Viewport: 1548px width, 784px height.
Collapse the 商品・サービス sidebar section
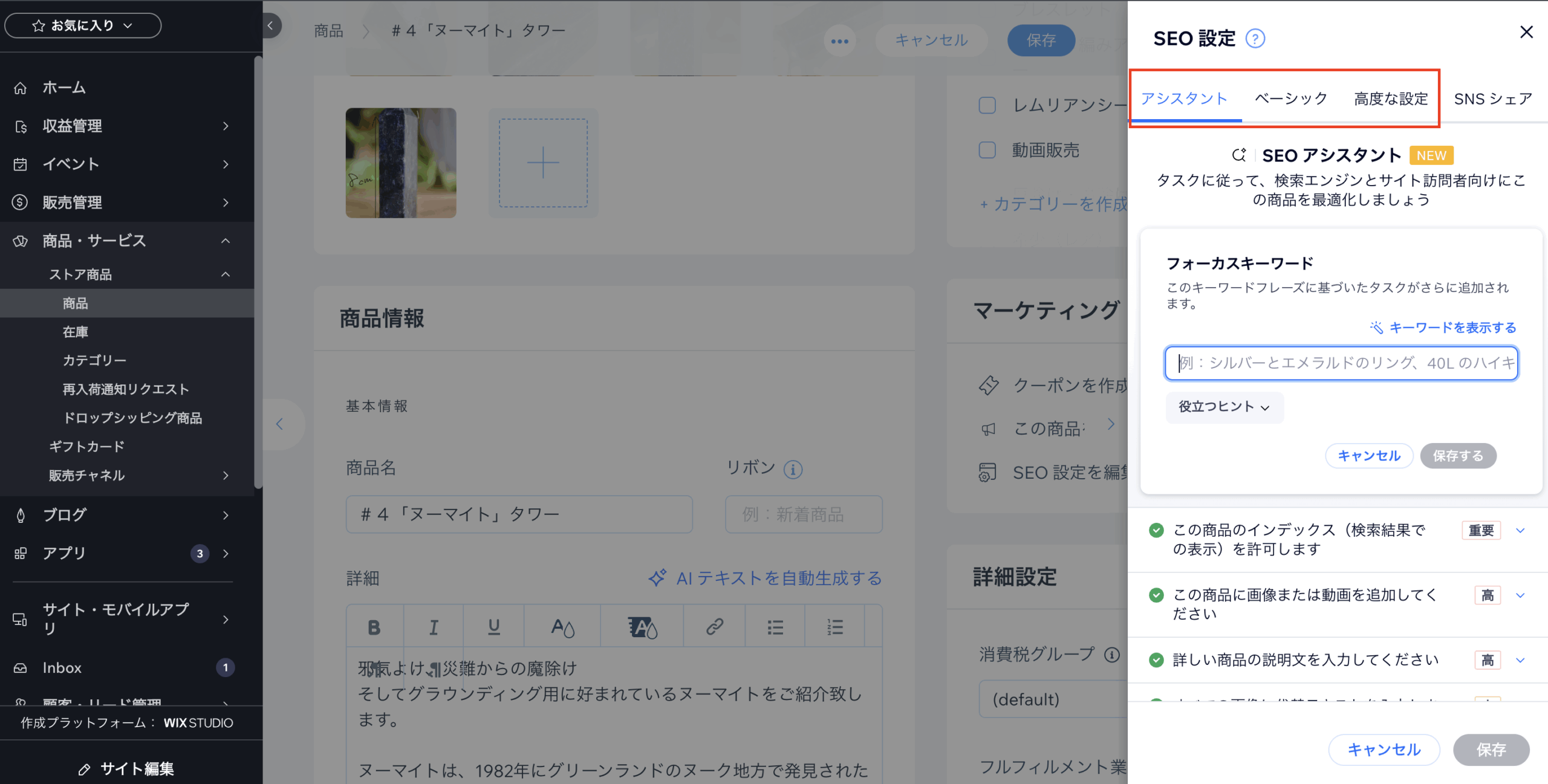point(226,241)
